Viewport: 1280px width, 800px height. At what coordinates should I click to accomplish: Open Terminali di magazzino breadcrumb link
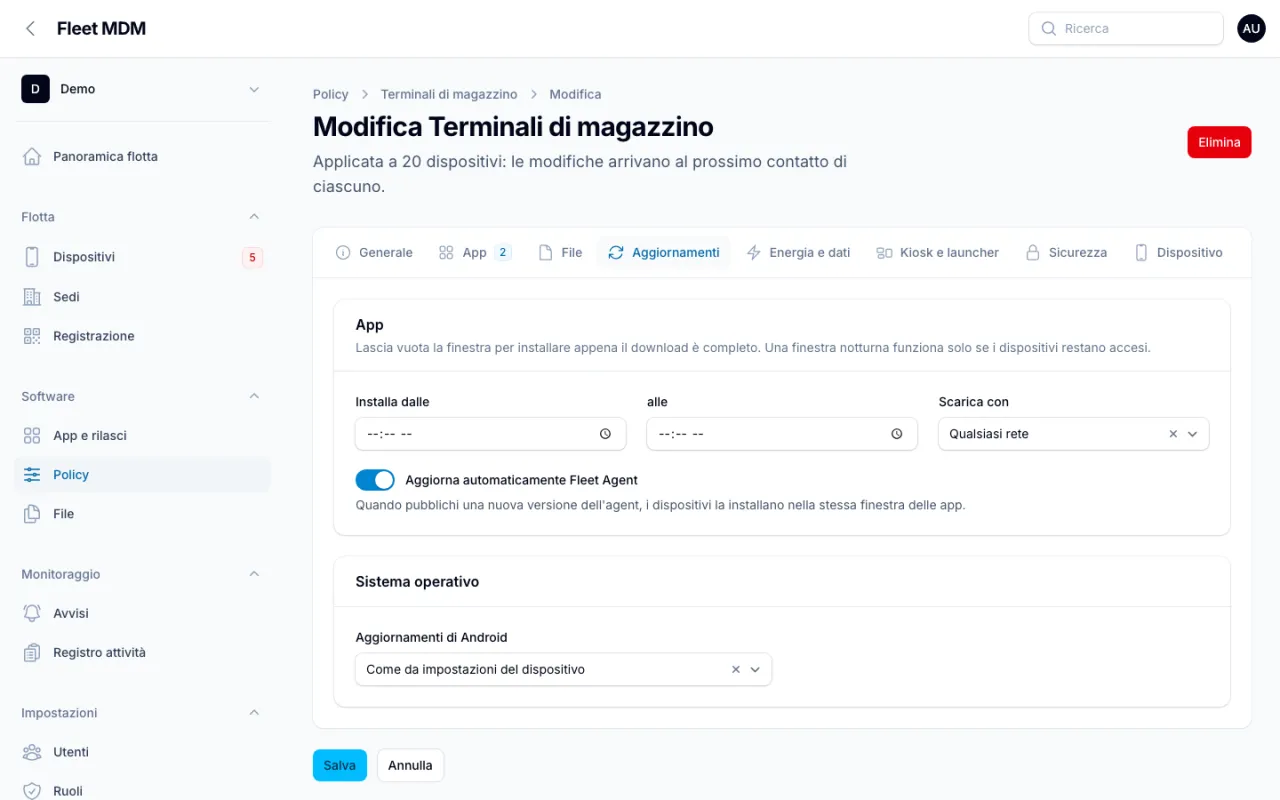click(449, 94)
